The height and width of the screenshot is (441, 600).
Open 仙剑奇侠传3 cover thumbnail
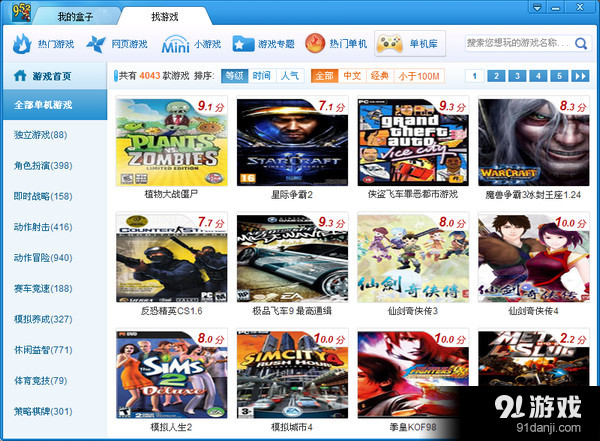pos(413,258)
